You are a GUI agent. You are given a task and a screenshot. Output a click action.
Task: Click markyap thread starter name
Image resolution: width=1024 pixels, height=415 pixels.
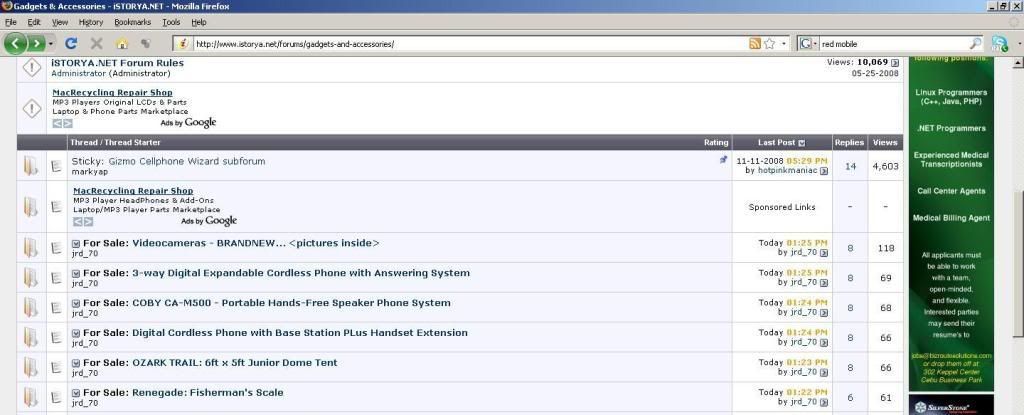[89, 171]
